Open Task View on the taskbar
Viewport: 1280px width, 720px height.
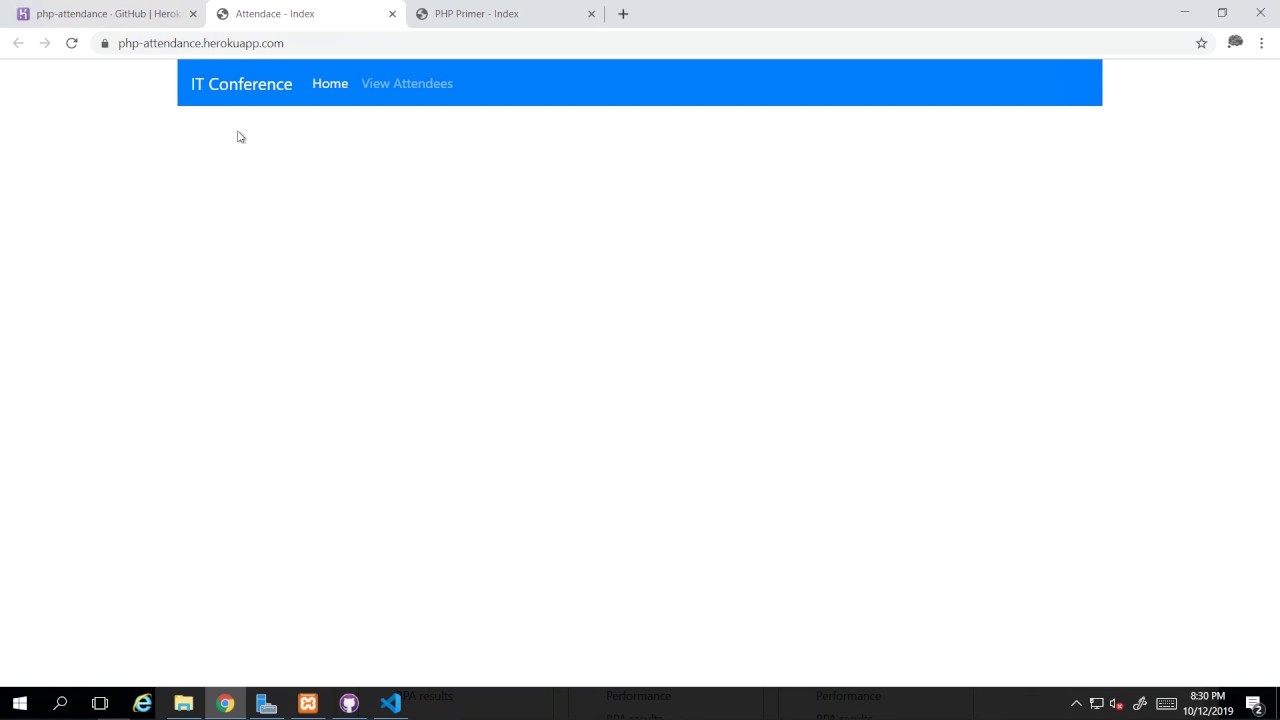coord(100,704)
